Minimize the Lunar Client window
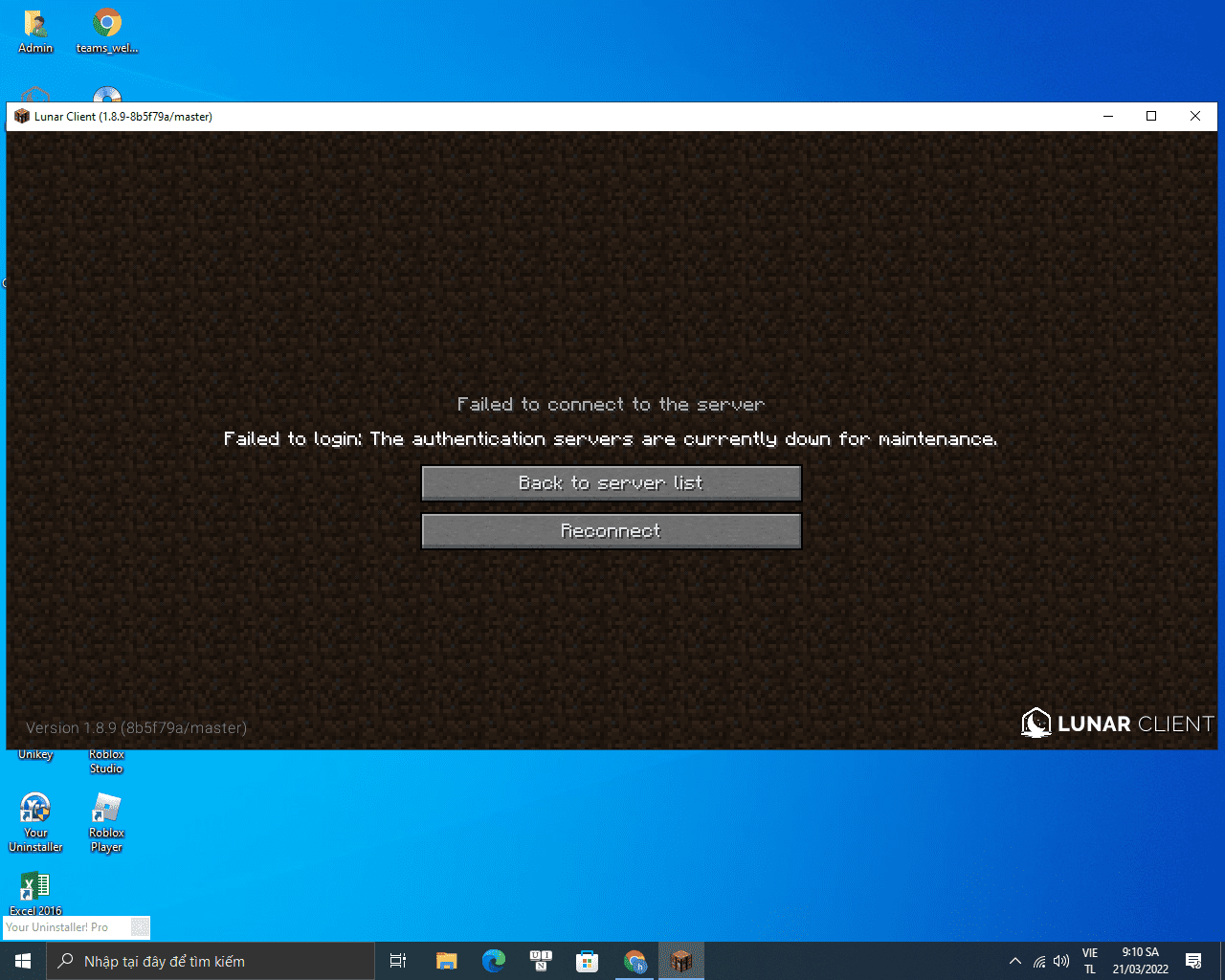The height and width of the screenshot is (980, 1225). pos(1108,116)
